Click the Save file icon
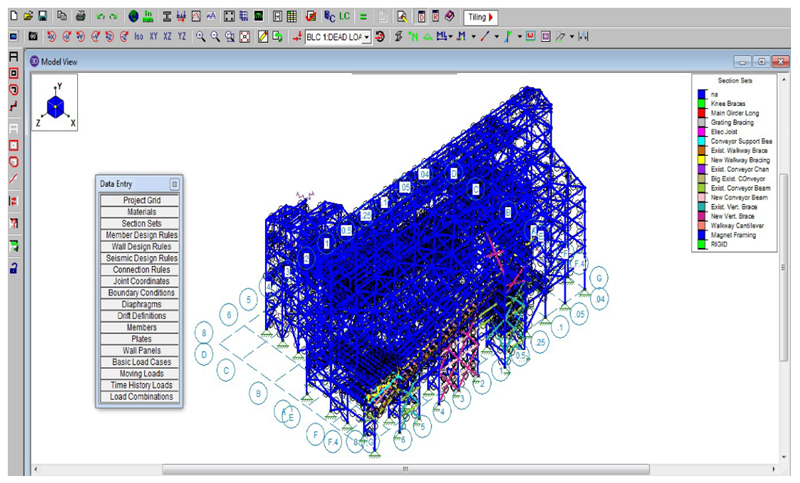The image size is (800, 483). click(43, 17)
